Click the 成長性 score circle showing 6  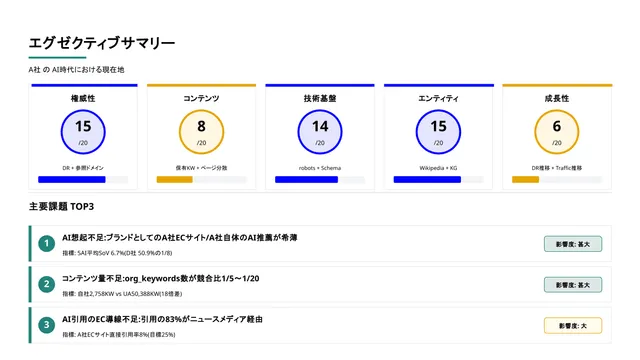557,132
